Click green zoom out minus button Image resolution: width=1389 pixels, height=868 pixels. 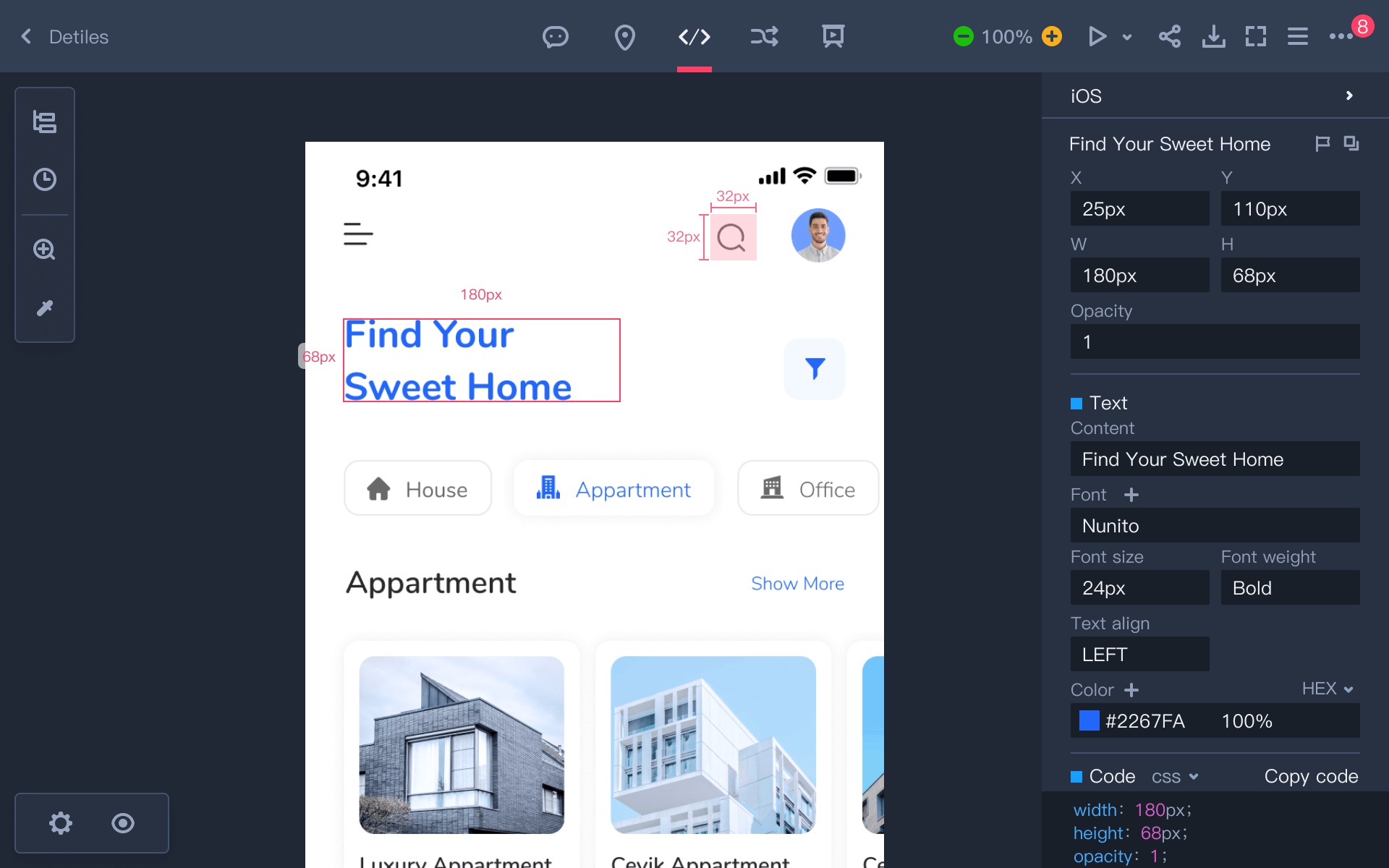[x=963, y=36]
